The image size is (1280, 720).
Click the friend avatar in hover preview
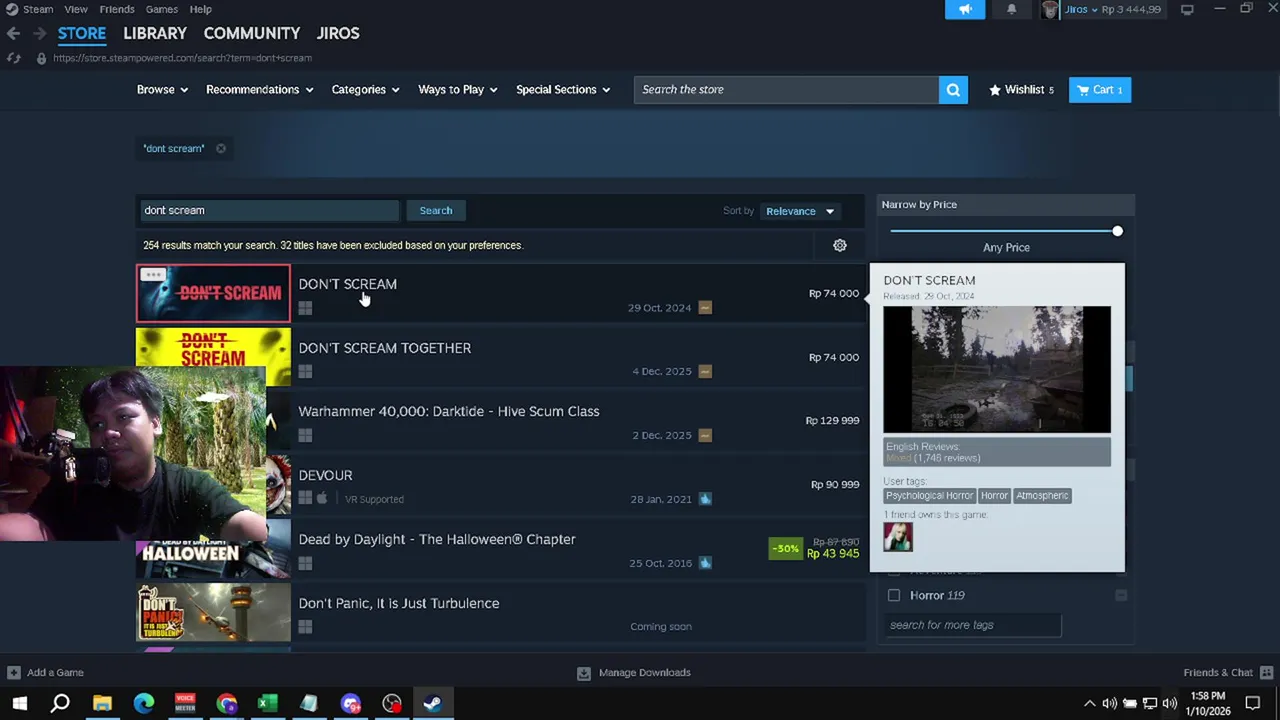[898, 537]
